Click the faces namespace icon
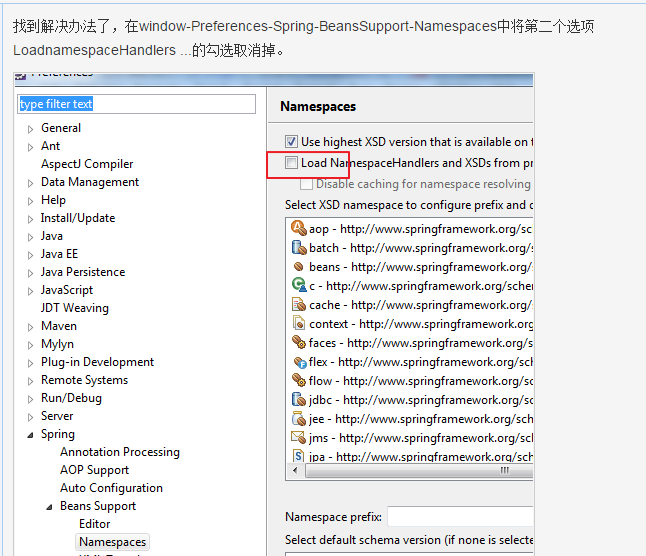This screenshot has height=556, width=646. (x=299, y=342)
